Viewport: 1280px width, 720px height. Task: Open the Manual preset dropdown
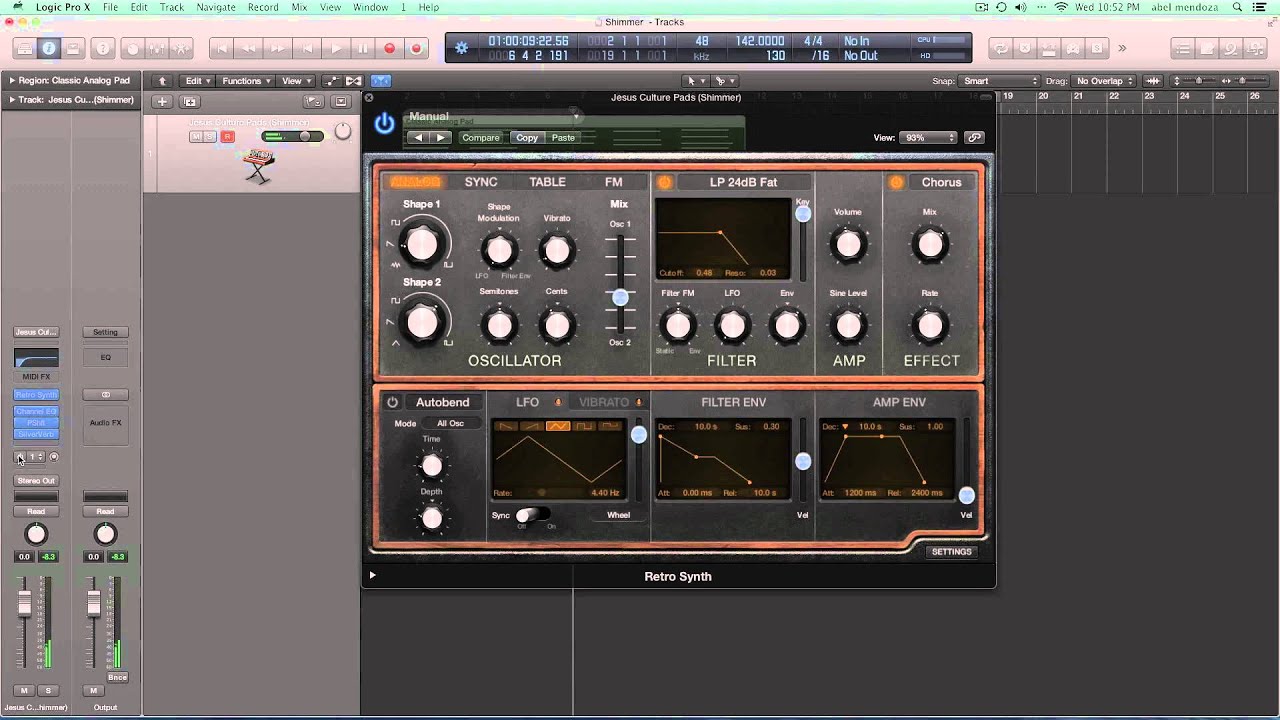pos(492,117)
